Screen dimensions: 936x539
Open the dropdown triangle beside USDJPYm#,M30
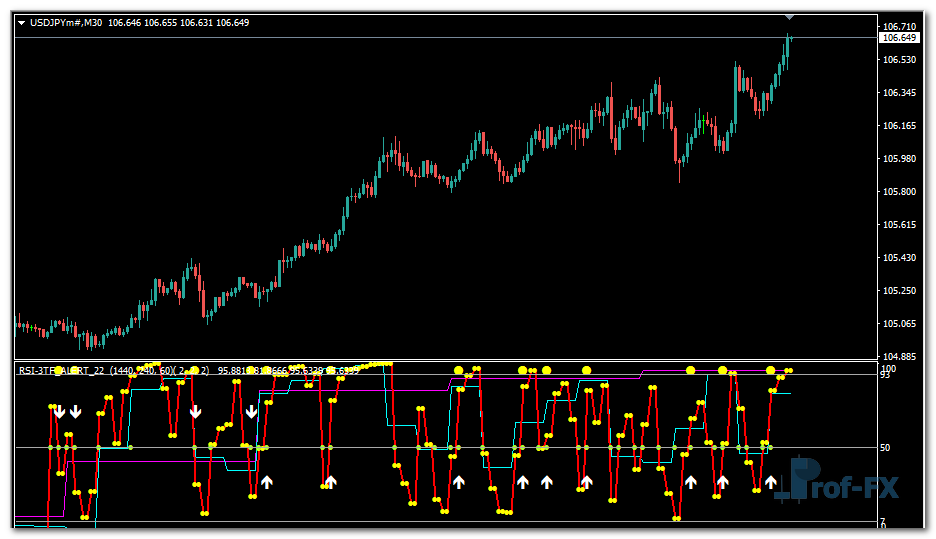[21, 22]
